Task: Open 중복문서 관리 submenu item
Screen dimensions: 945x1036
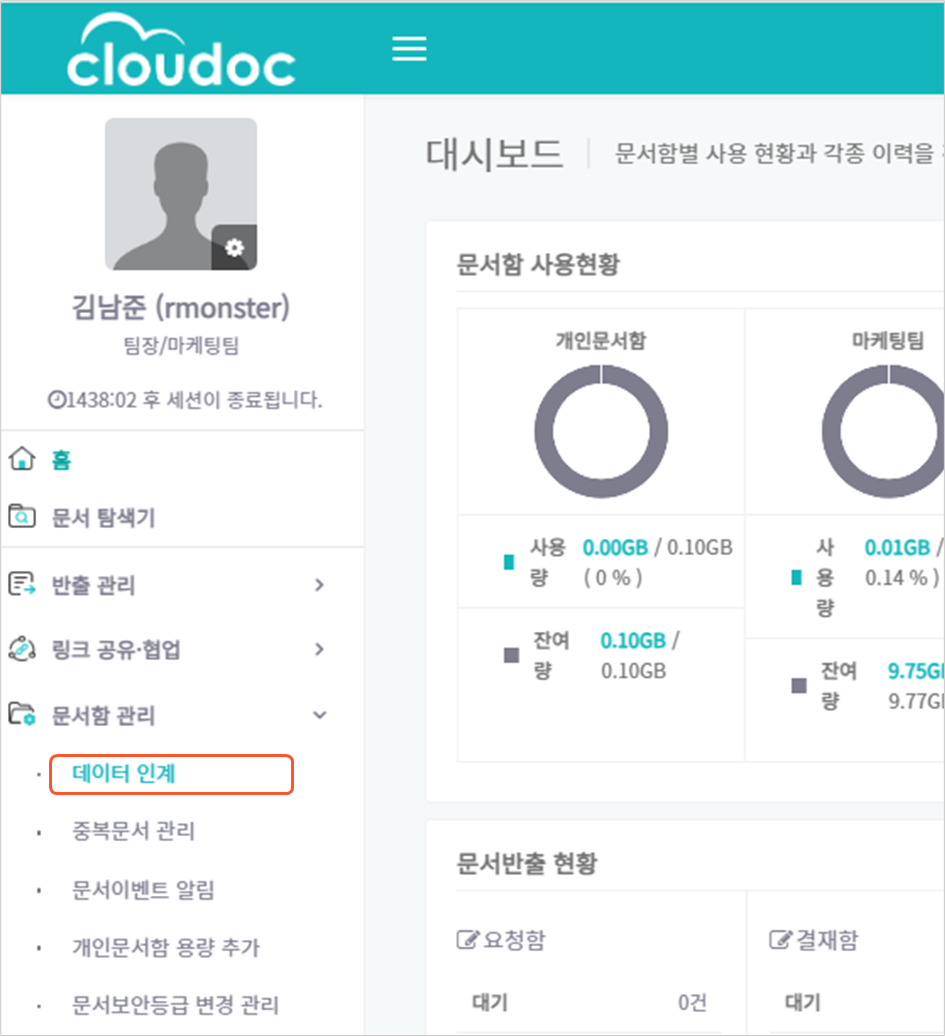Action: point(133,831)
